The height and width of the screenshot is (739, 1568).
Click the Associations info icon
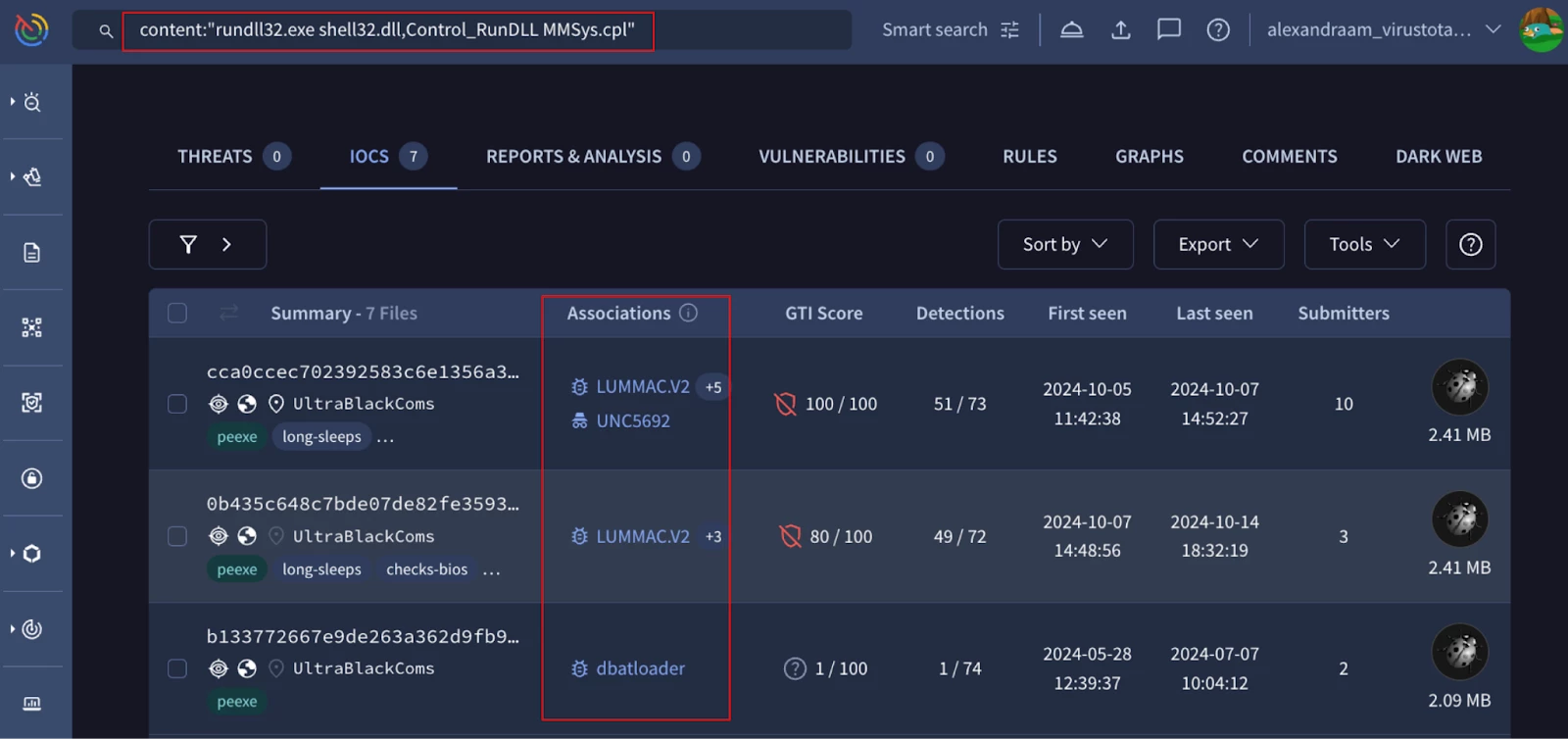pyautogui.click(x=689, y=313)
